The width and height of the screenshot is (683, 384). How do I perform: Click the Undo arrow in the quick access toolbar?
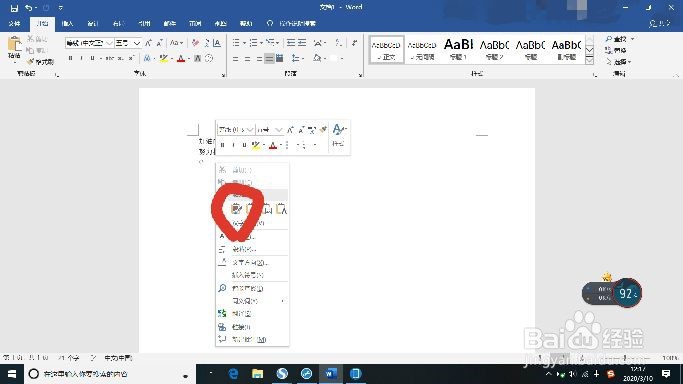[x=28, y=8]
